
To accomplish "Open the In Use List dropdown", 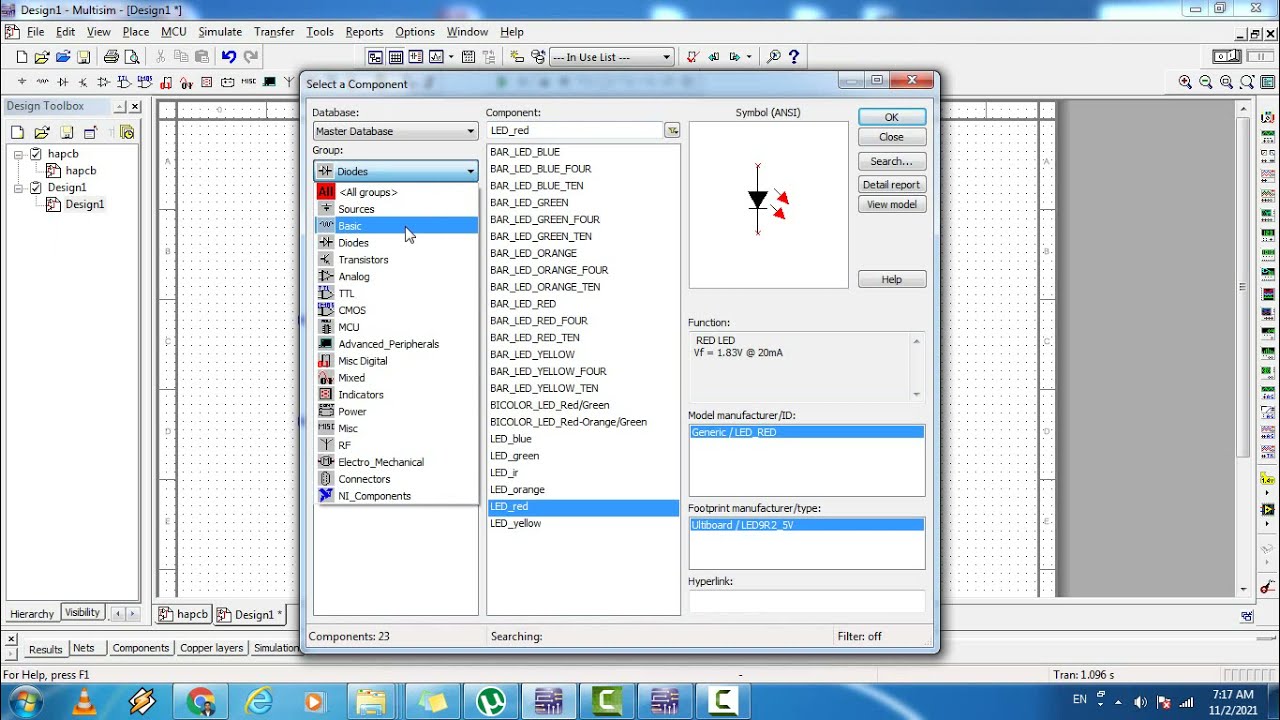I will [x=612, y=57].
